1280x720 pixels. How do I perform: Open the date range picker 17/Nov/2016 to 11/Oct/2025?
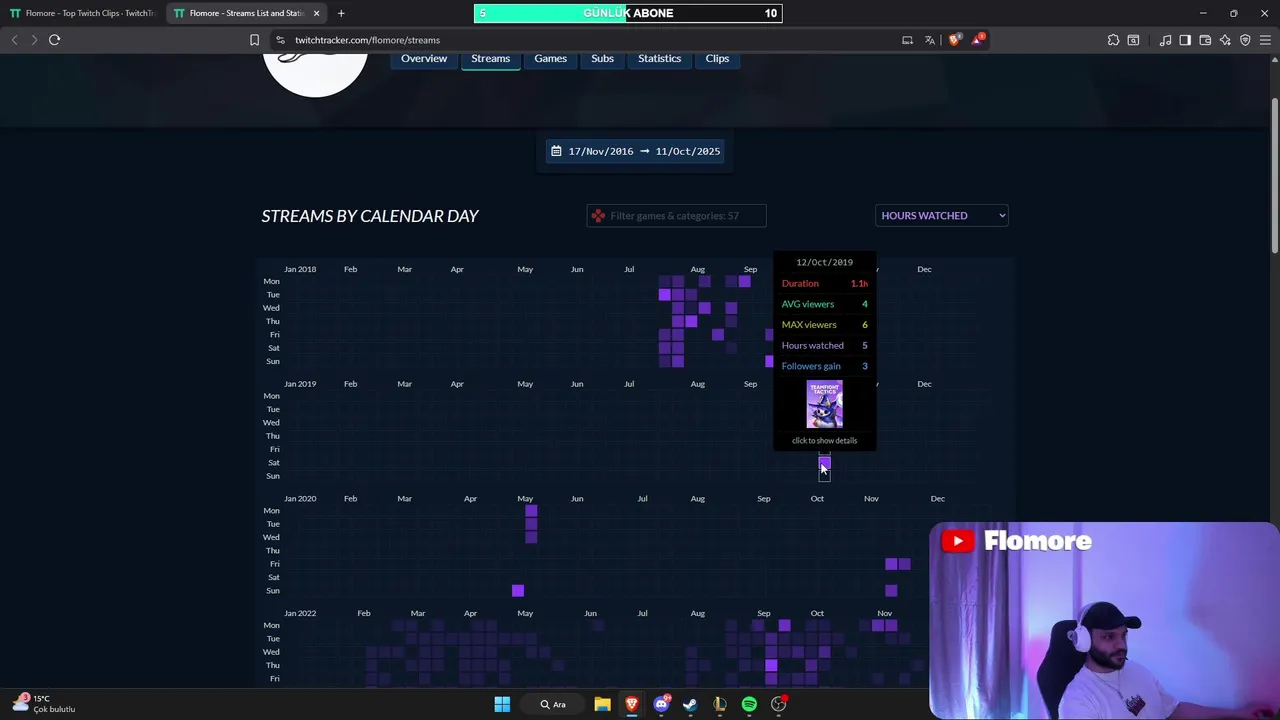635,151
